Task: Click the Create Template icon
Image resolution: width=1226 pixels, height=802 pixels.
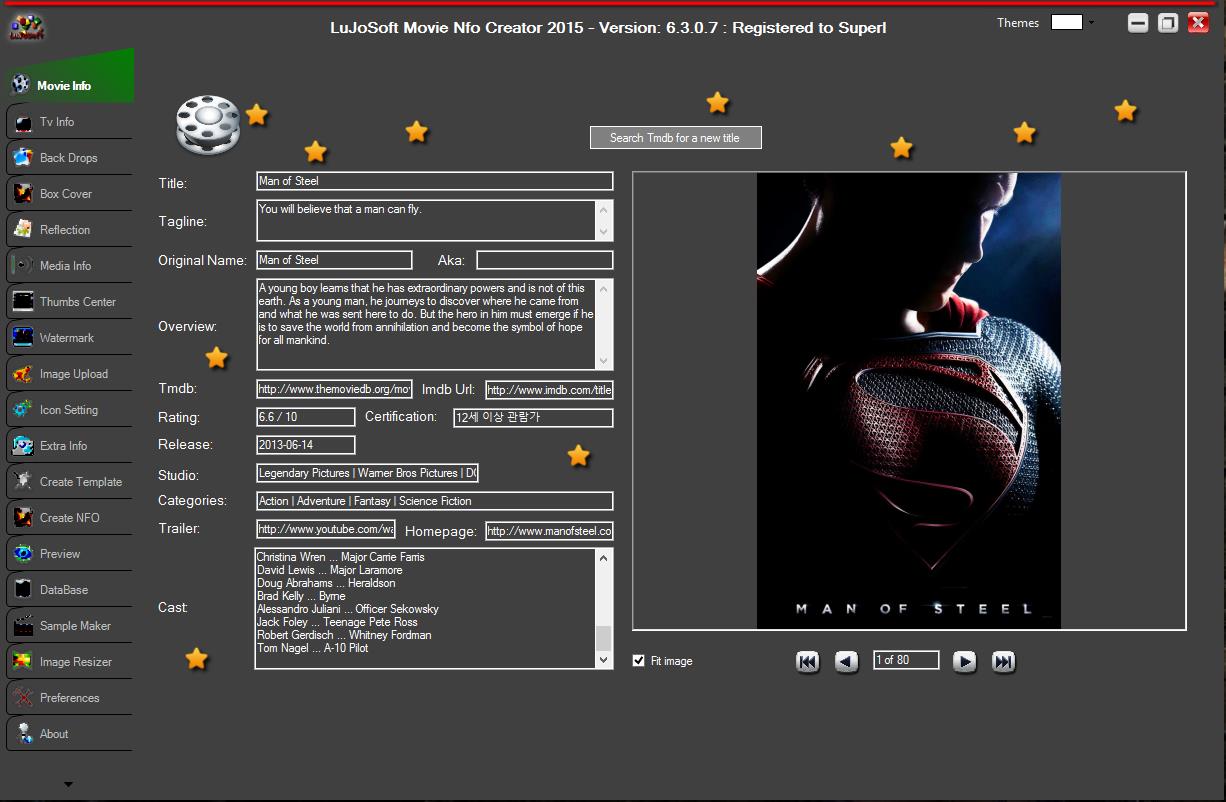Action: [x=22, y=481]
